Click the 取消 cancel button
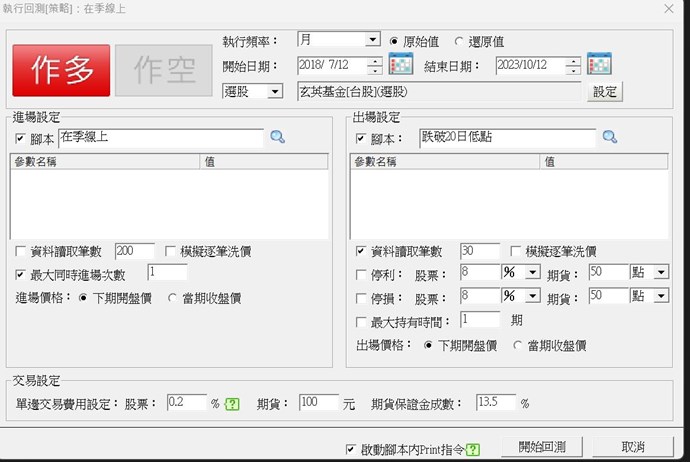The image size is (690, 462). coord(633,447)
